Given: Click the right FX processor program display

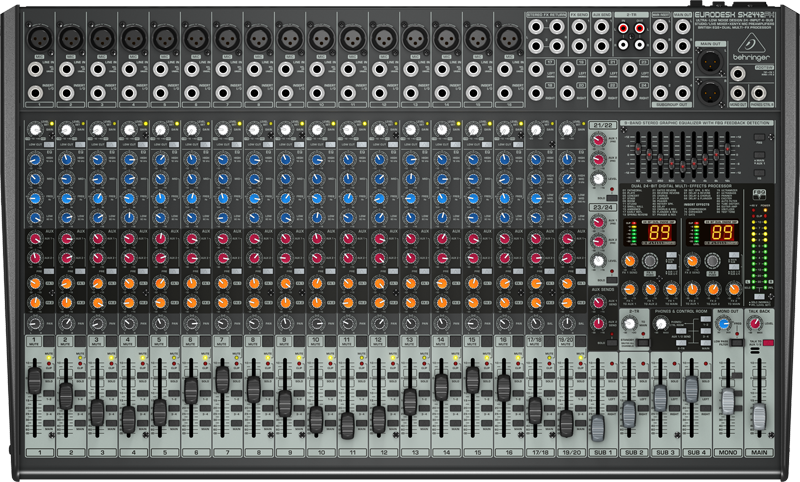Looking at the screenshot, I should click(x=715, y=233).
